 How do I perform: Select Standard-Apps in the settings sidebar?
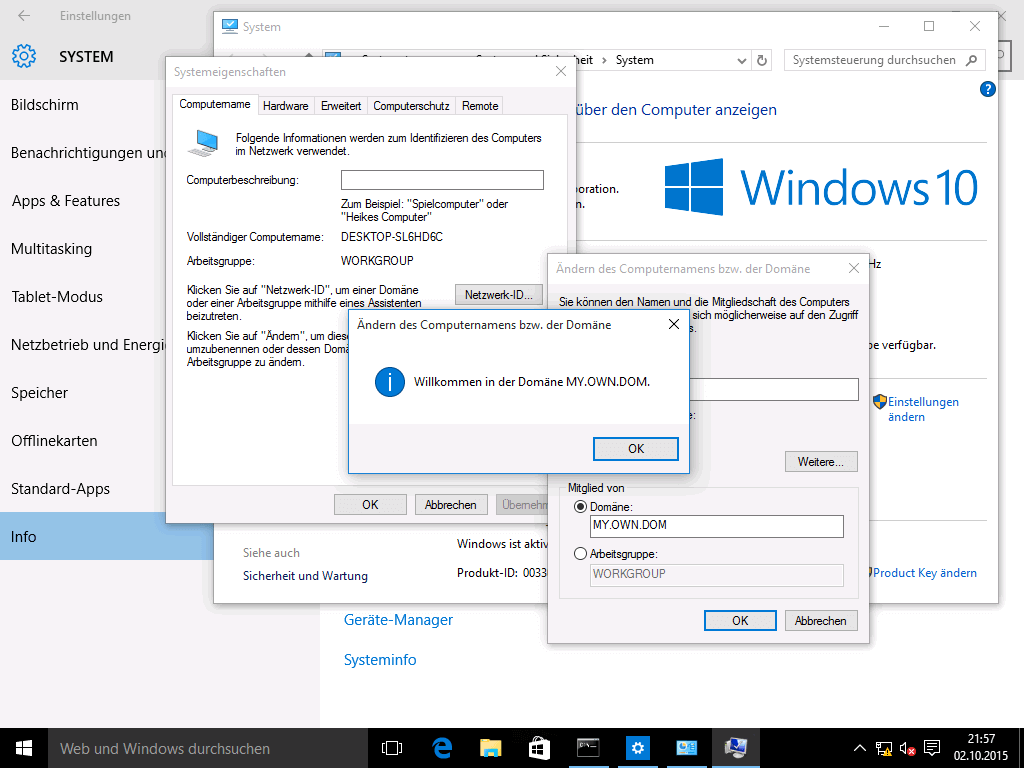60,488
